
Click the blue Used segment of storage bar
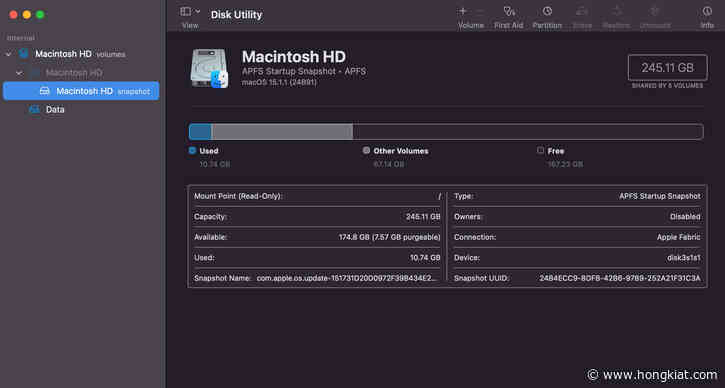pyautogui.click(x=200, y=132)
